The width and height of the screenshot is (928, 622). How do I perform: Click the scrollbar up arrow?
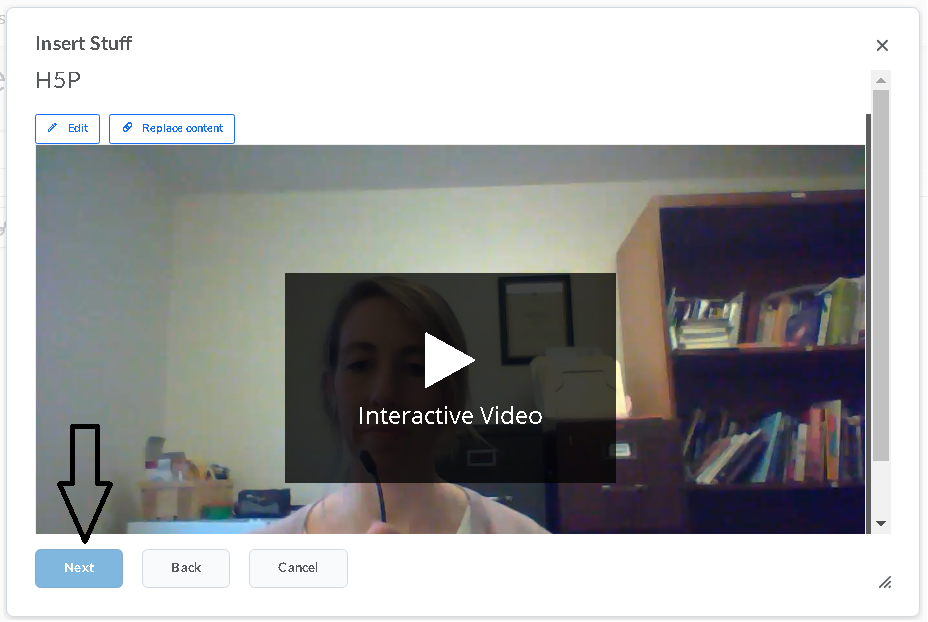pyautogui.click(x=881, y=80)
